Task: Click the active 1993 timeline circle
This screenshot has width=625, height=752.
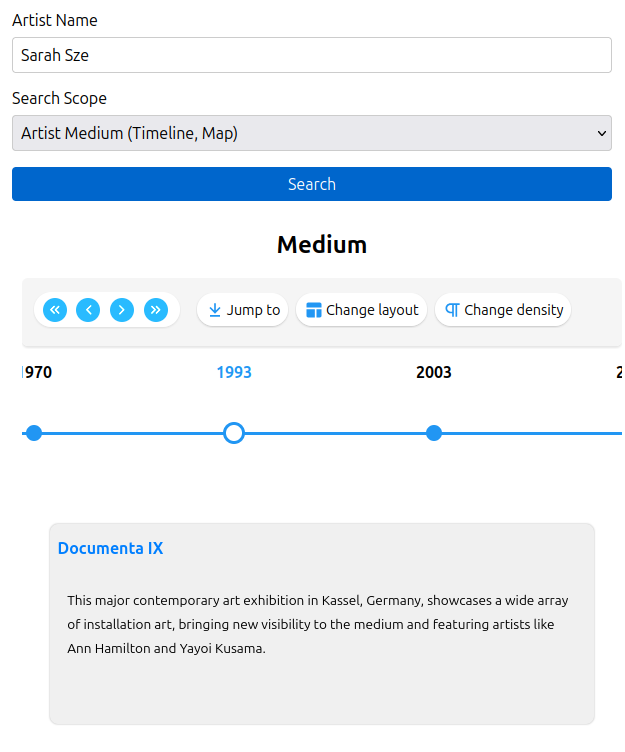Action: pyautogui.click(x=234, y=433)
